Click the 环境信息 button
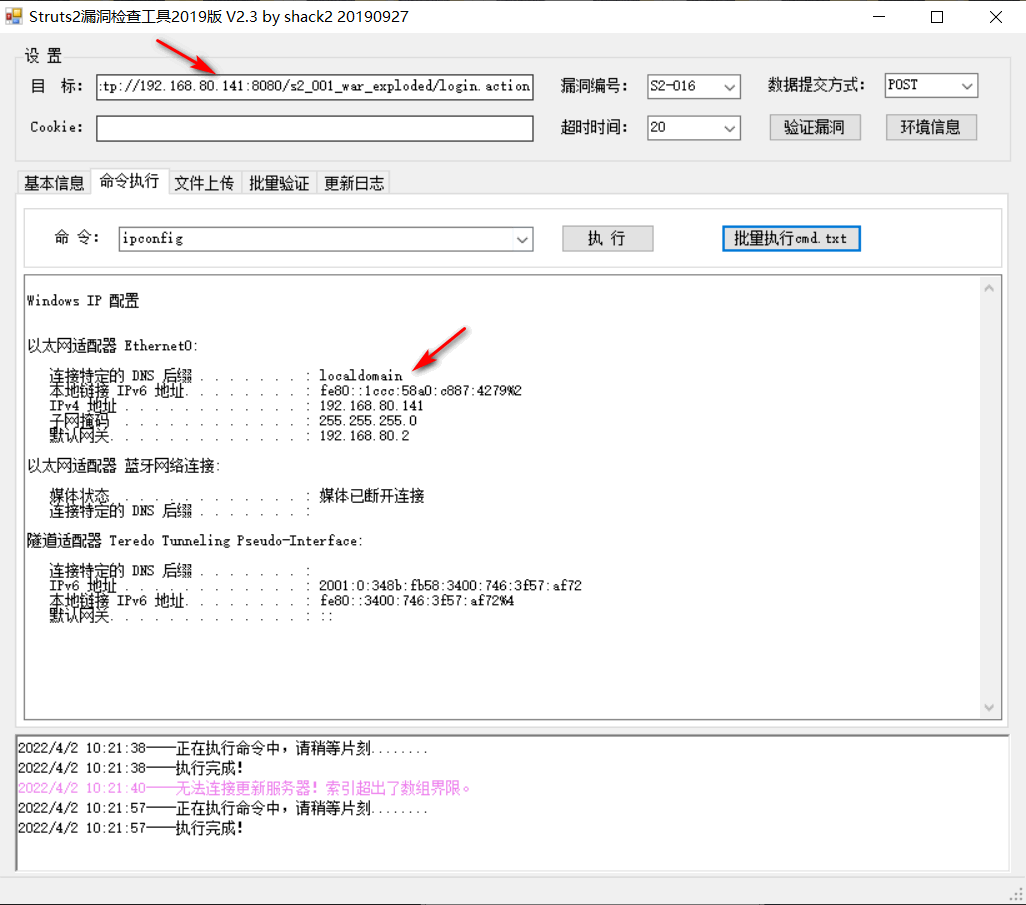 tap(931, 128)
